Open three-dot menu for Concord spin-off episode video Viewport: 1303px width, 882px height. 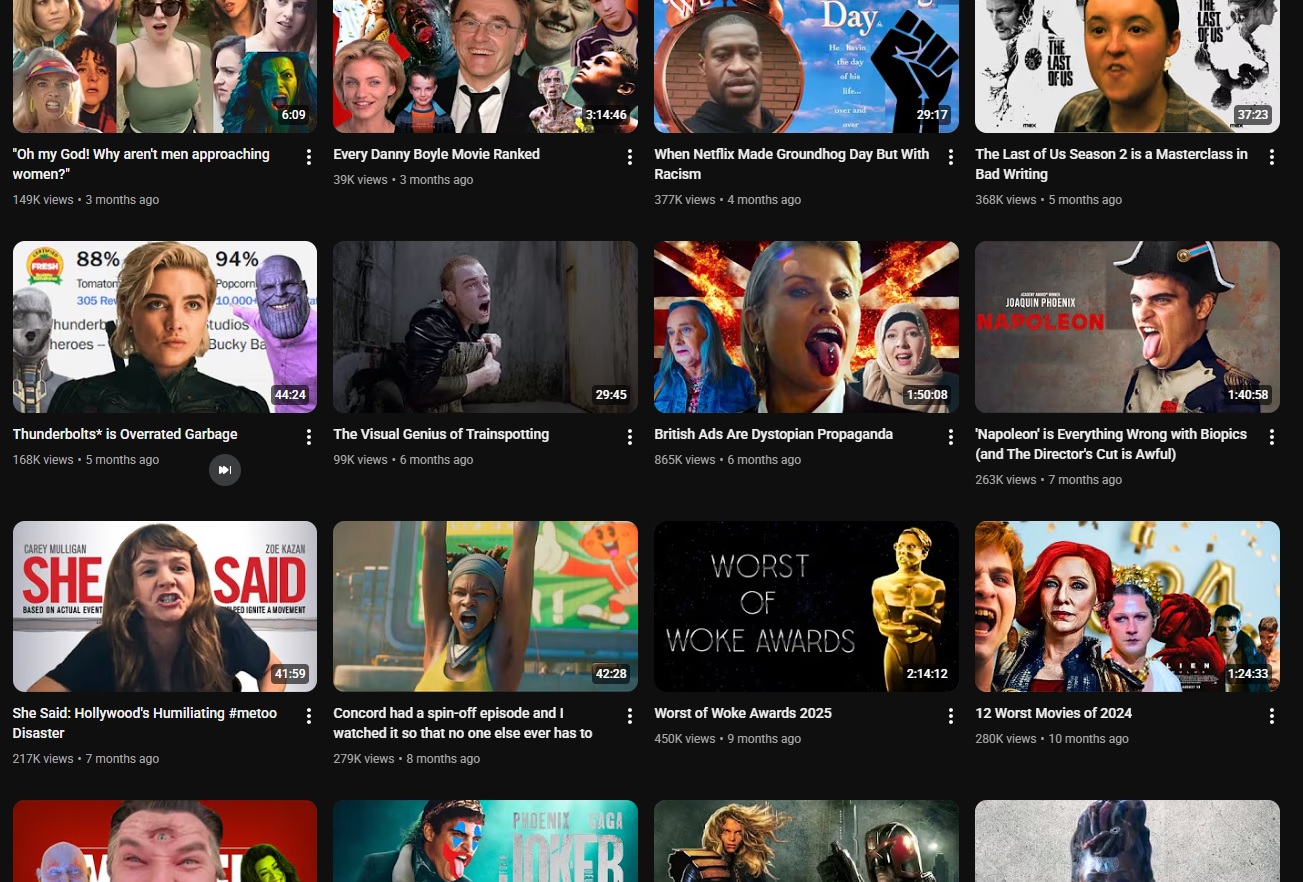pos(630,716)
